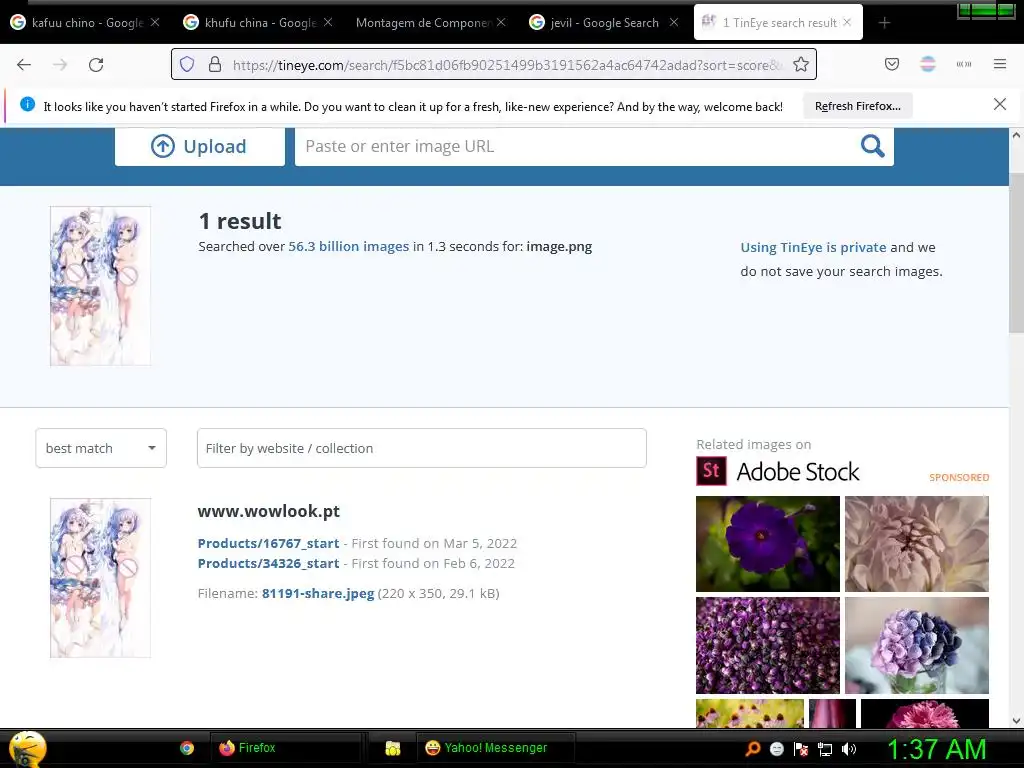The height and width of the screenshot is (768, 1024).
Task: Close the jevil Google Search tab
Action: (x=674, y=22)
